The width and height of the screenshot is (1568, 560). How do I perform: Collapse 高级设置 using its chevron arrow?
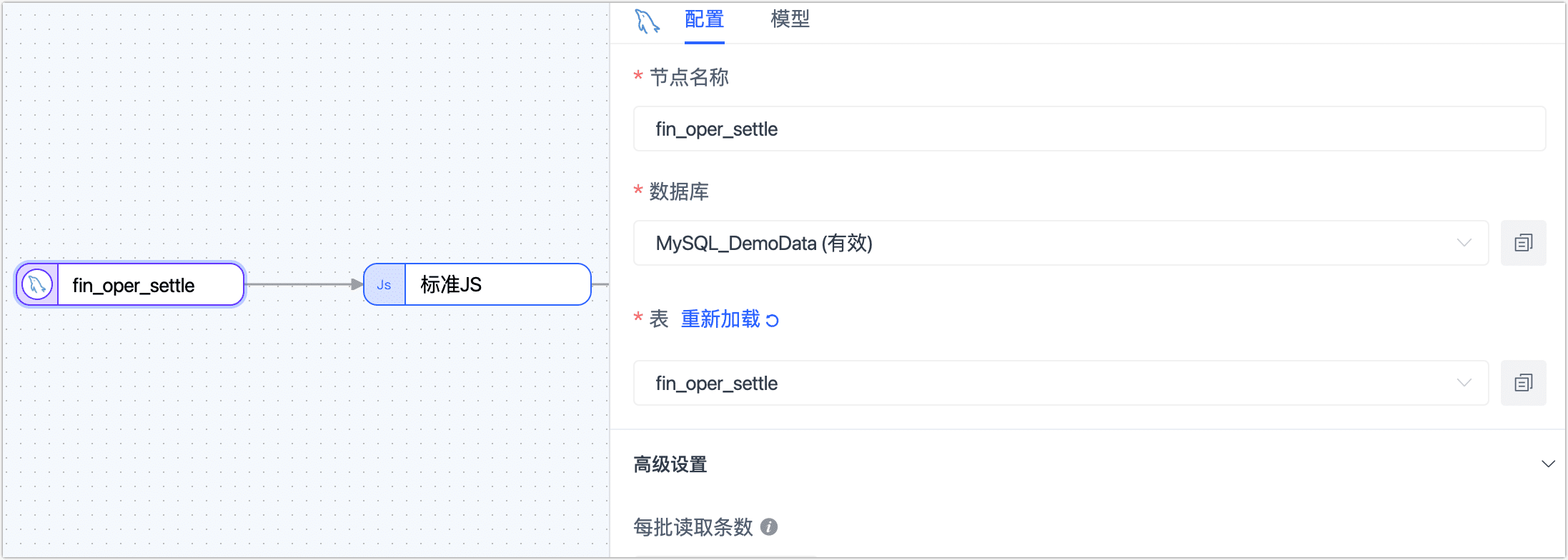(x=1548, y=464)
